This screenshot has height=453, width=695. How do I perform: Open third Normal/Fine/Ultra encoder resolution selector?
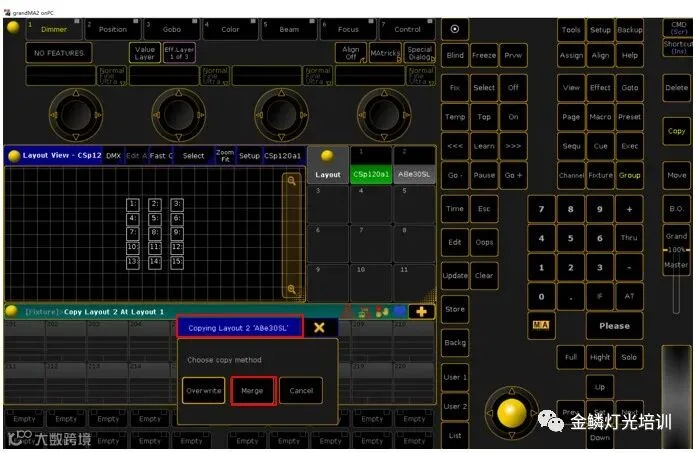click(x=318, y=75)
